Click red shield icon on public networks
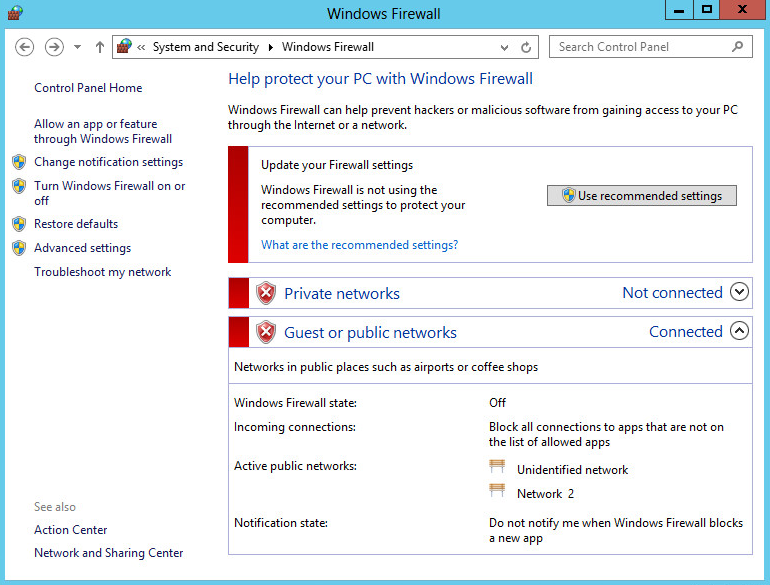The image size is (770, 585). coord(266,333)
